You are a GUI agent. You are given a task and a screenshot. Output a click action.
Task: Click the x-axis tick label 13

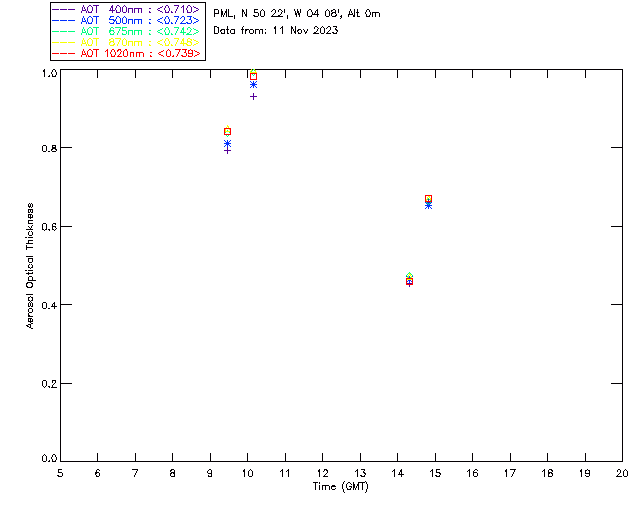[x=360, y=473]
